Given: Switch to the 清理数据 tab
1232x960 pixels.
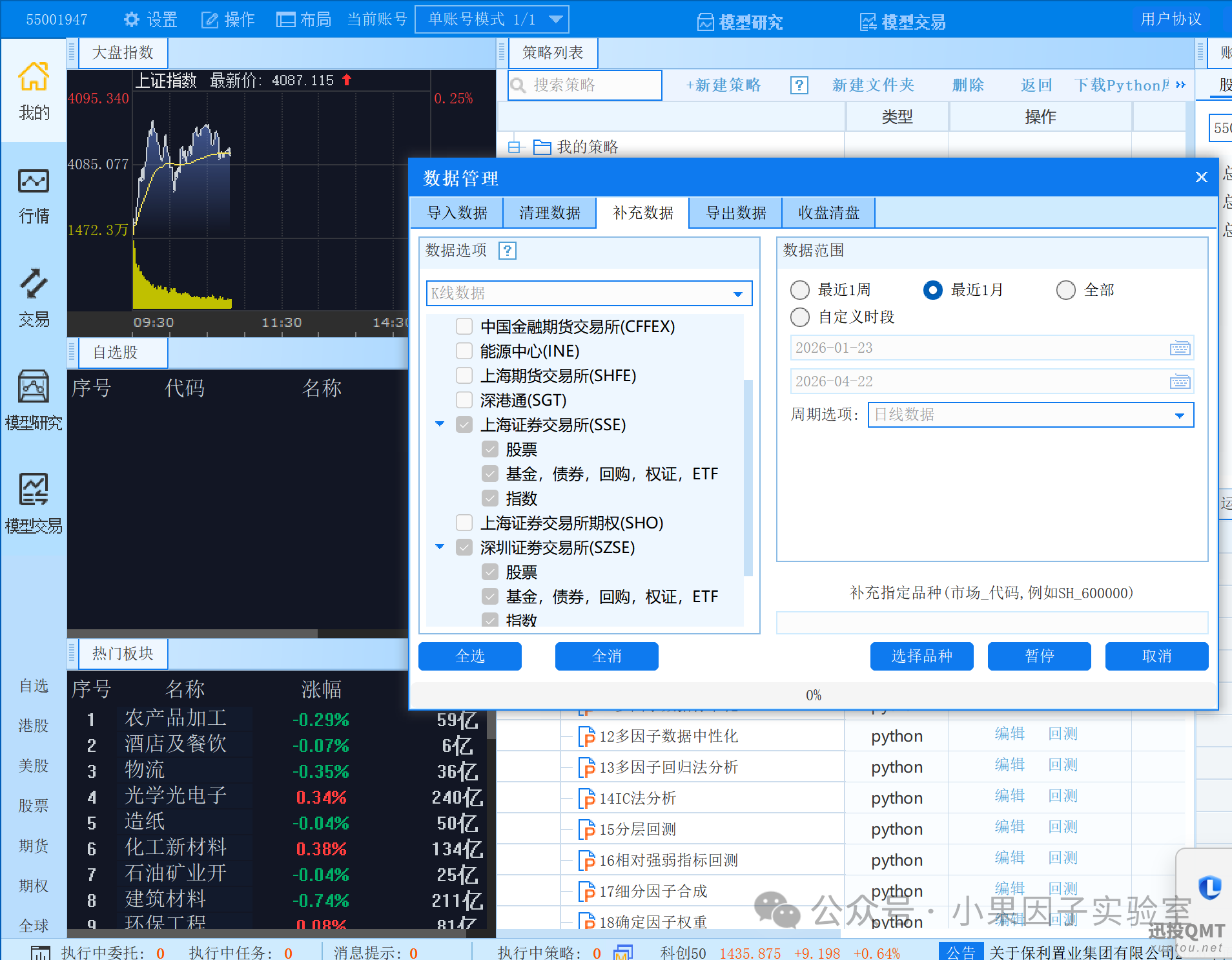Looking at the screenshot, I should [549, 213].
